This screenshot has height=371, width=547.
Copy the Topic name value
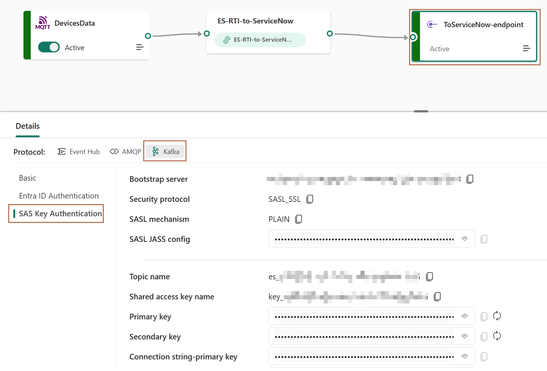(429, 277)
